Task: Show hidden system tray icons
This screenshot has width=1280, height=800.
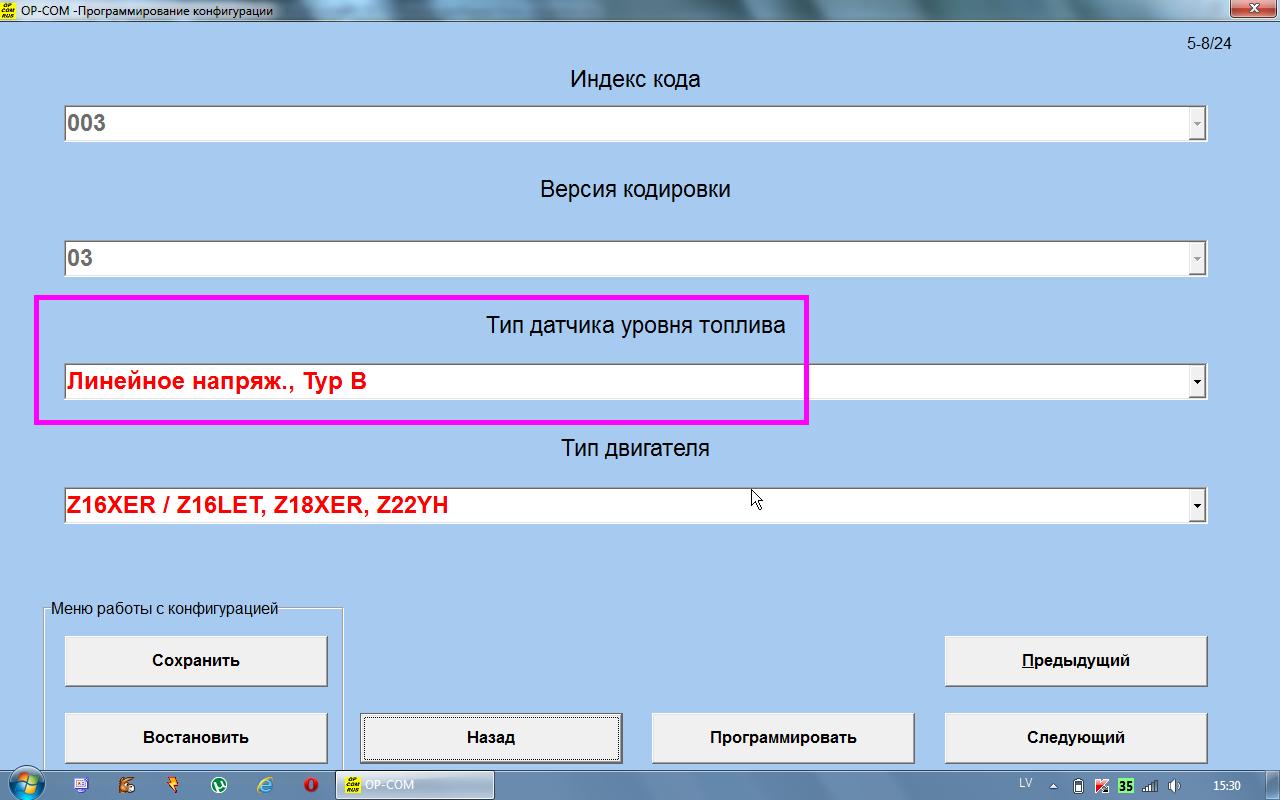Action: [1055, 786]
